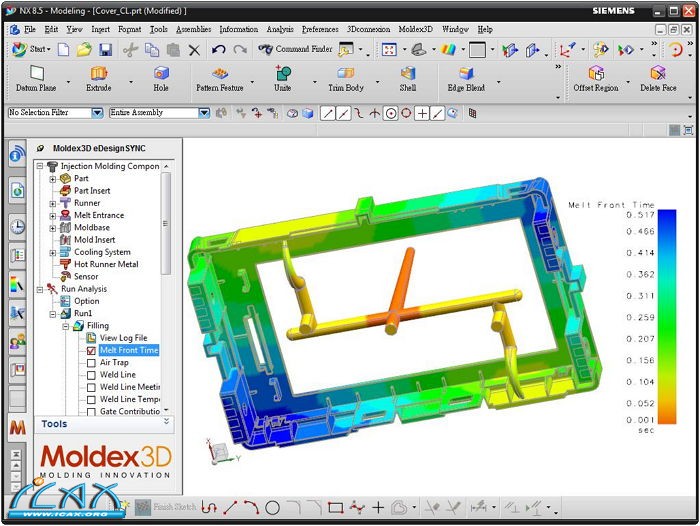Open the Moldex3D M sidebar tab
Viewport: 700px width, 526px height.
click(17, 428)
